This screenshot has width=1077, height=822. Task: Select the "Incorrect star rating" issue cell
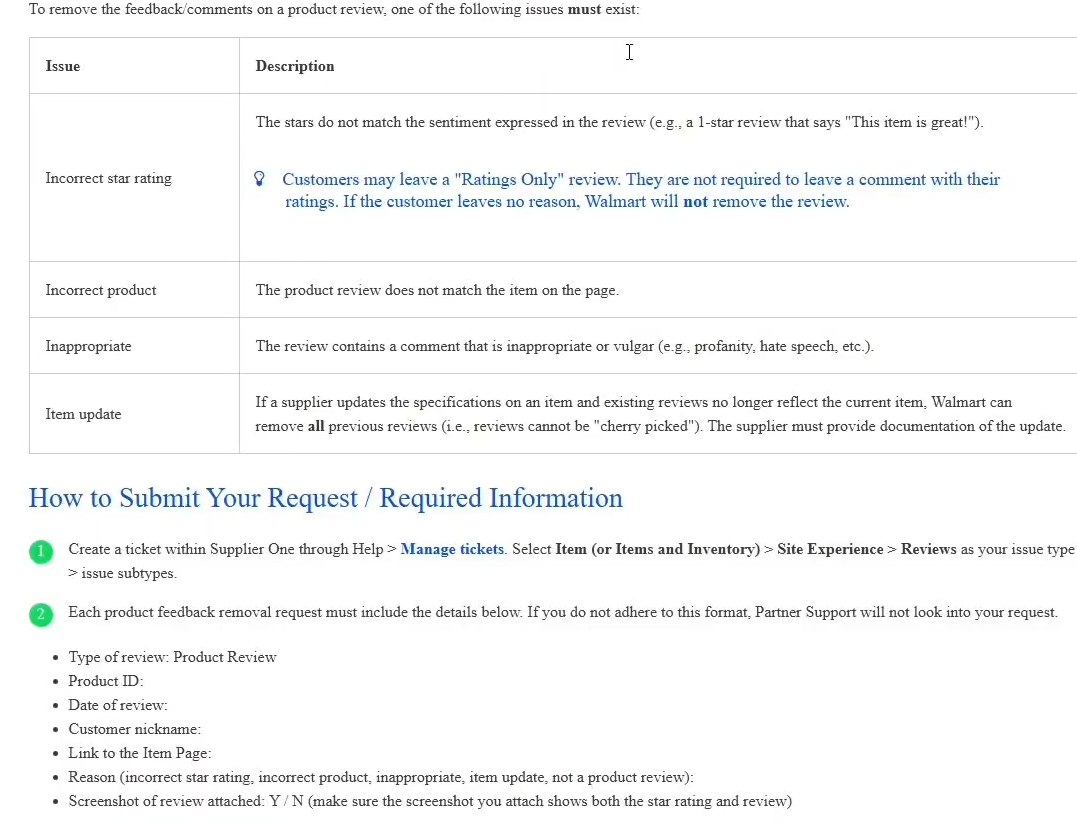coord(108,178)
